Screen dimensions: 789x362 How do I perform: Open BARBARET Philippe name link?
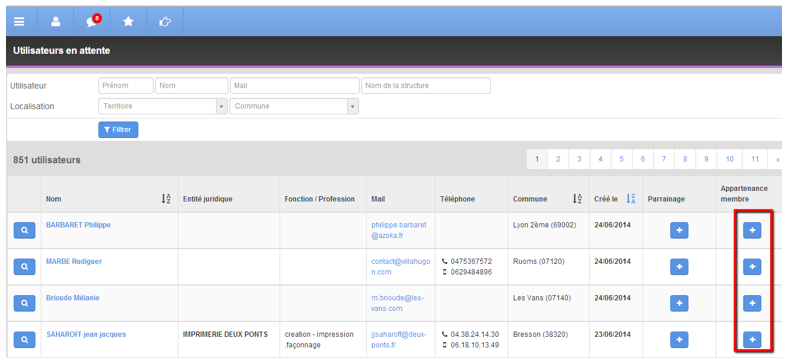coord(78,225)
